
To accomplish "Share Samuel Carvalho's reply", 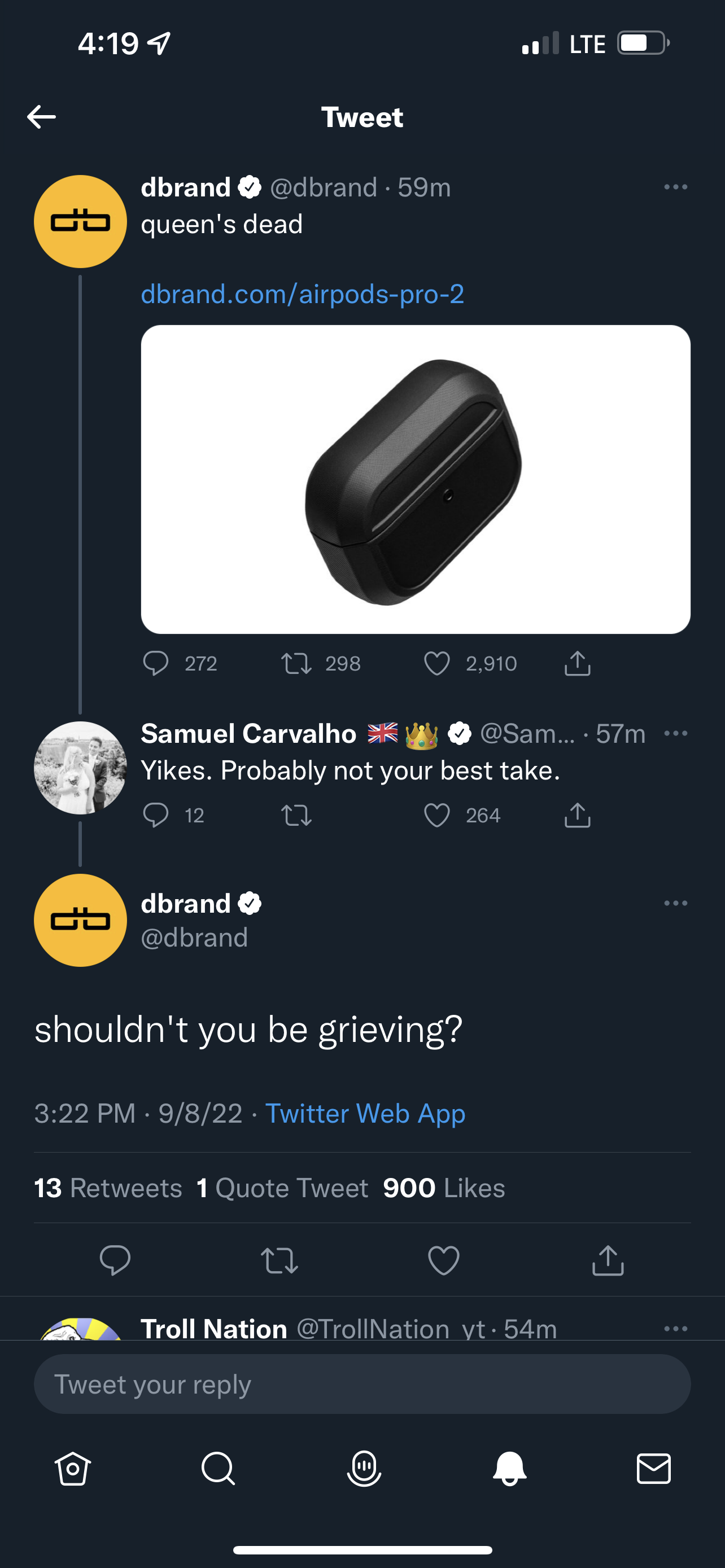I will 577,815.
